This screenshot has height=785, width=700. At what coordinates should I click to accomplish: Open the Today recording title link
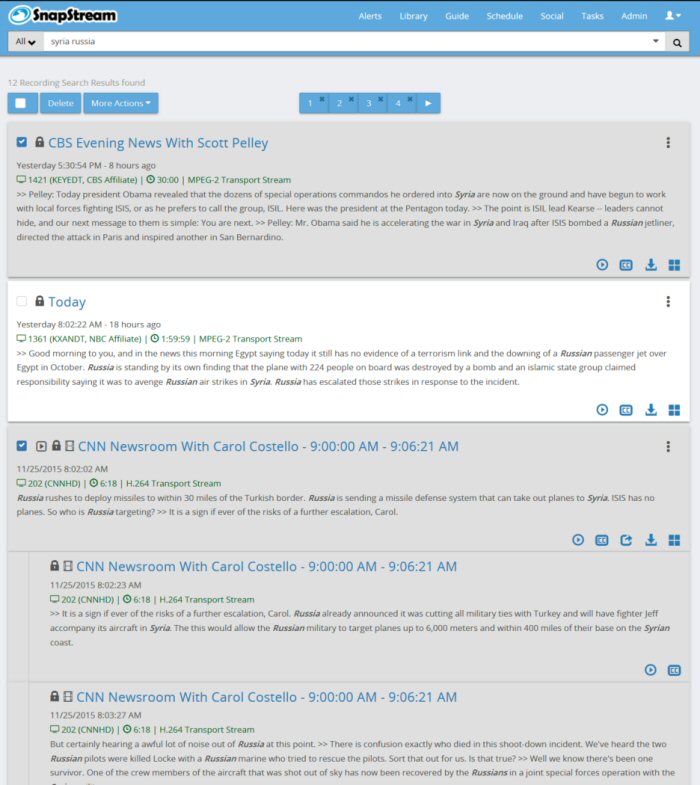point(67,302)
